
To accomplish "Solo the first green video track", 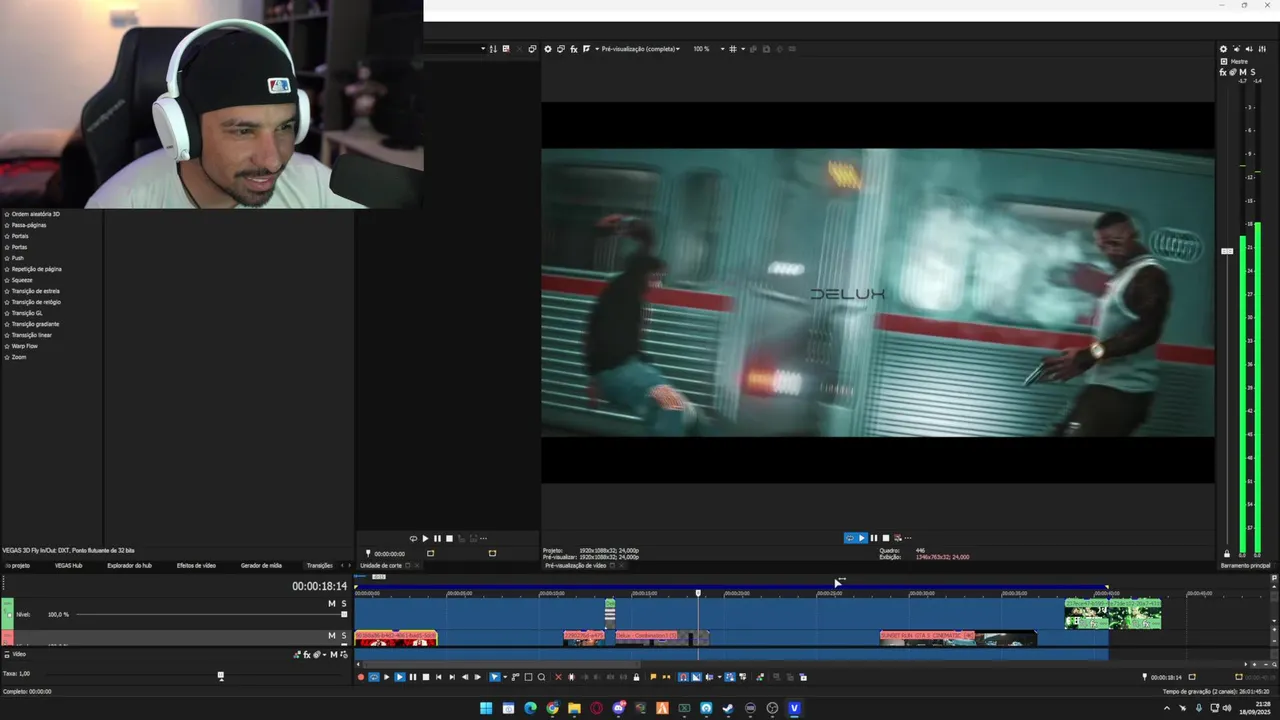I will tap(344, 603).
